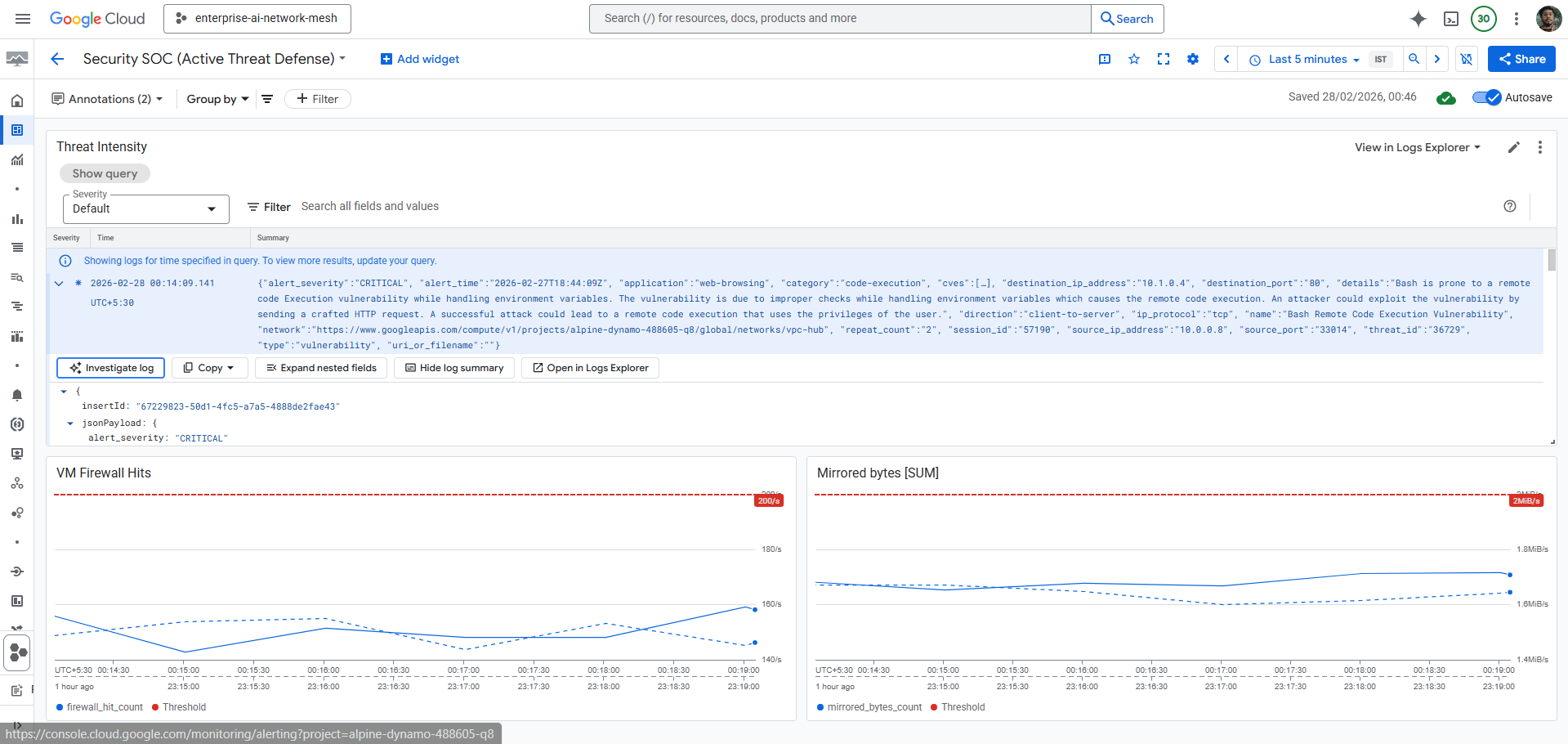Click Investigate log button

coord(111,368)
